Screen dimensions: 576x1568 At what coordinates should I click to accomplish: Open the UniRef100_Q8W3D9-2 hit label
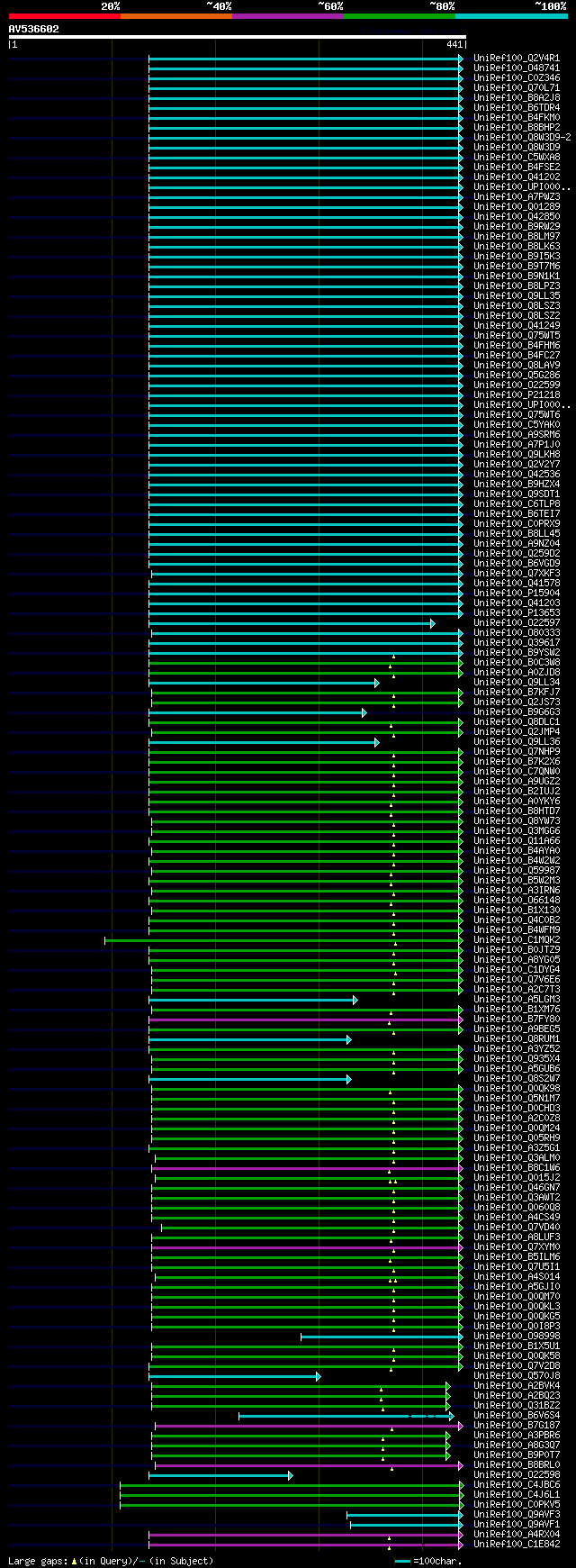(522, 137)
